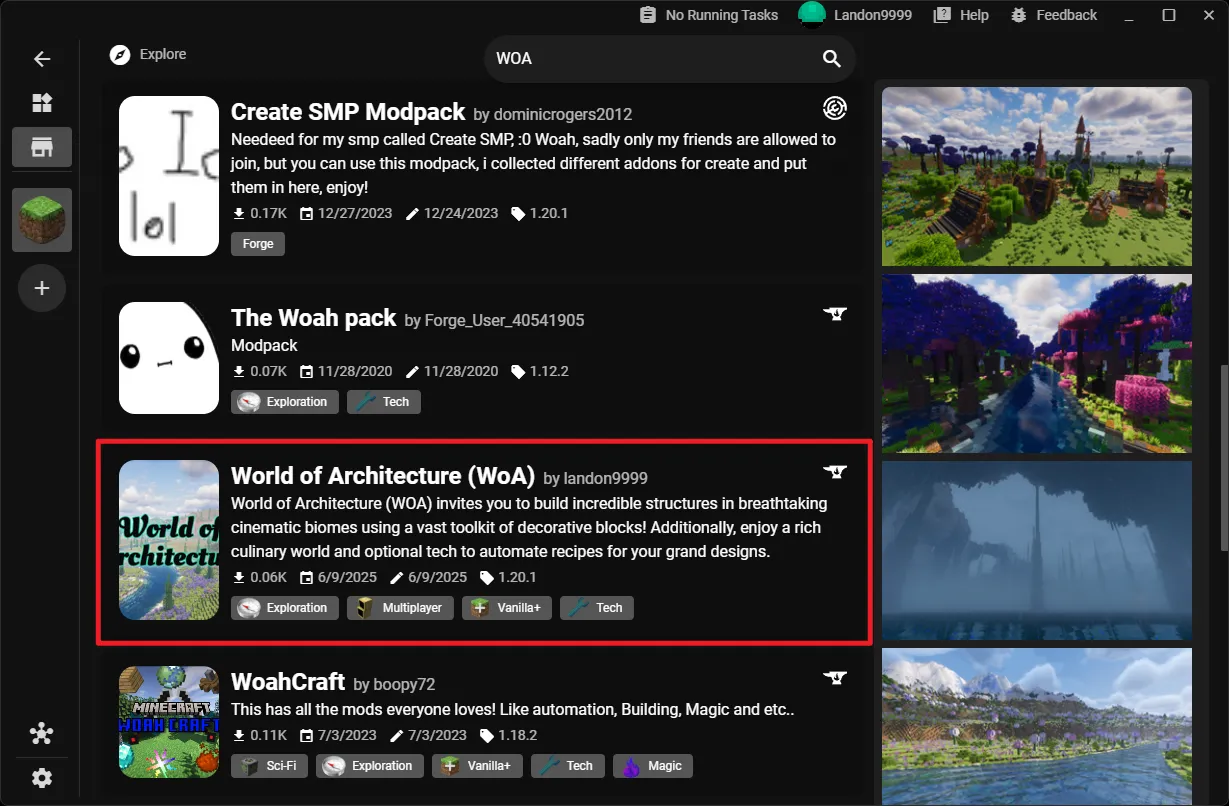Select Magic tag on WoahCraft
Screen dimensions: 1229x806
(x=653, y=766)
